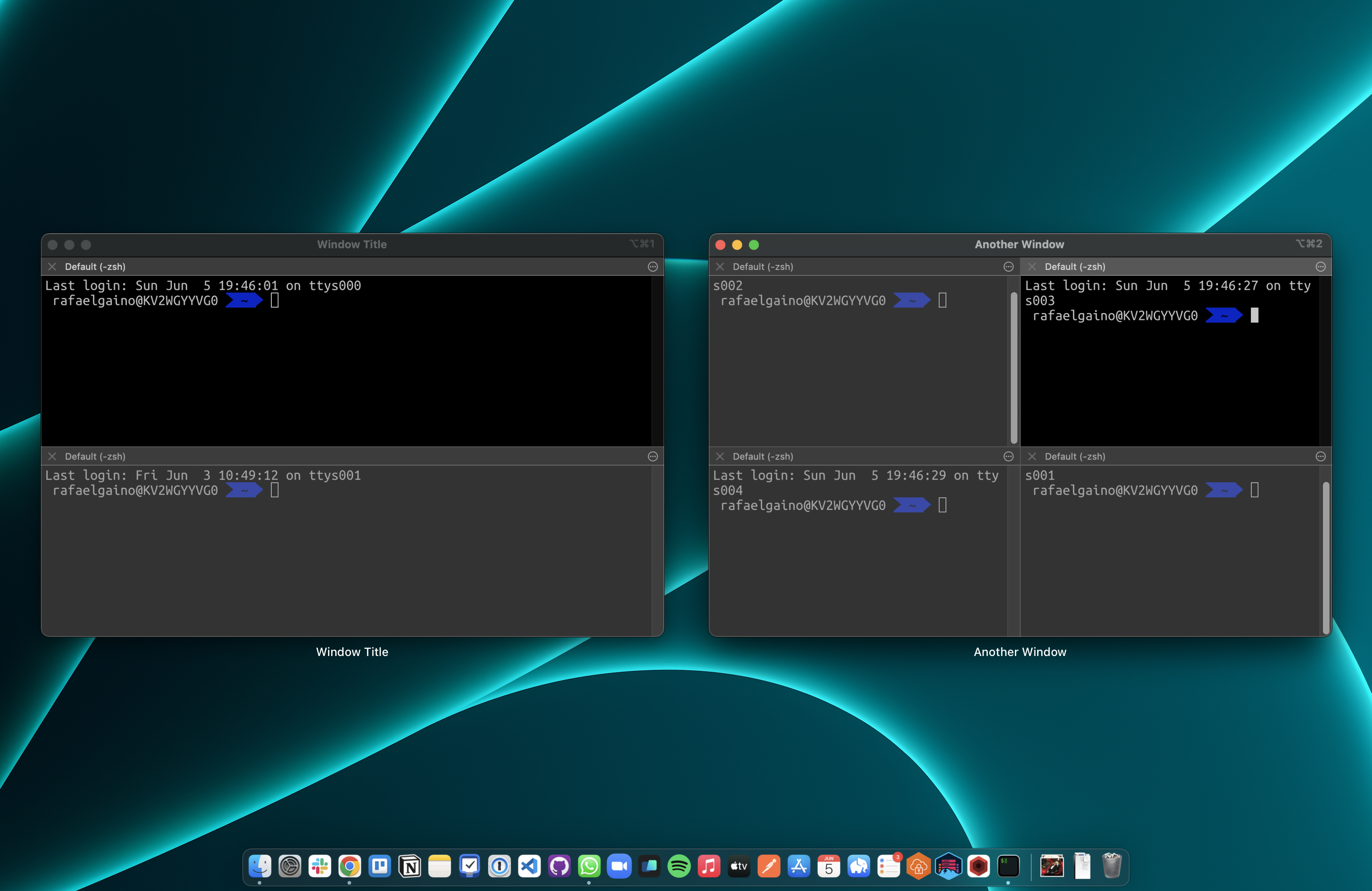Open Reminders with 3 badge

point(889,866)
